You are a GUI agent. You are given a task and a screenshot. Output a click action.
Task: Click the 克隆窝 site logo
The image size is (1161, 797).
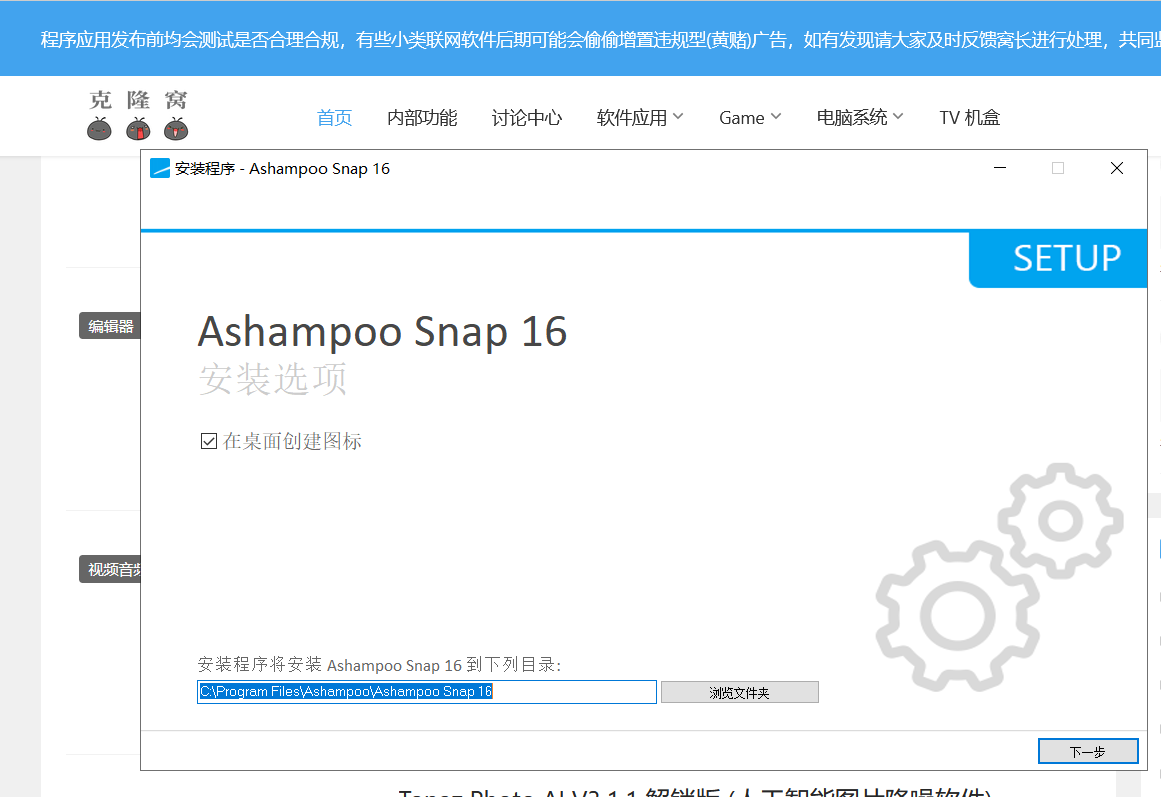pos(138,115)
